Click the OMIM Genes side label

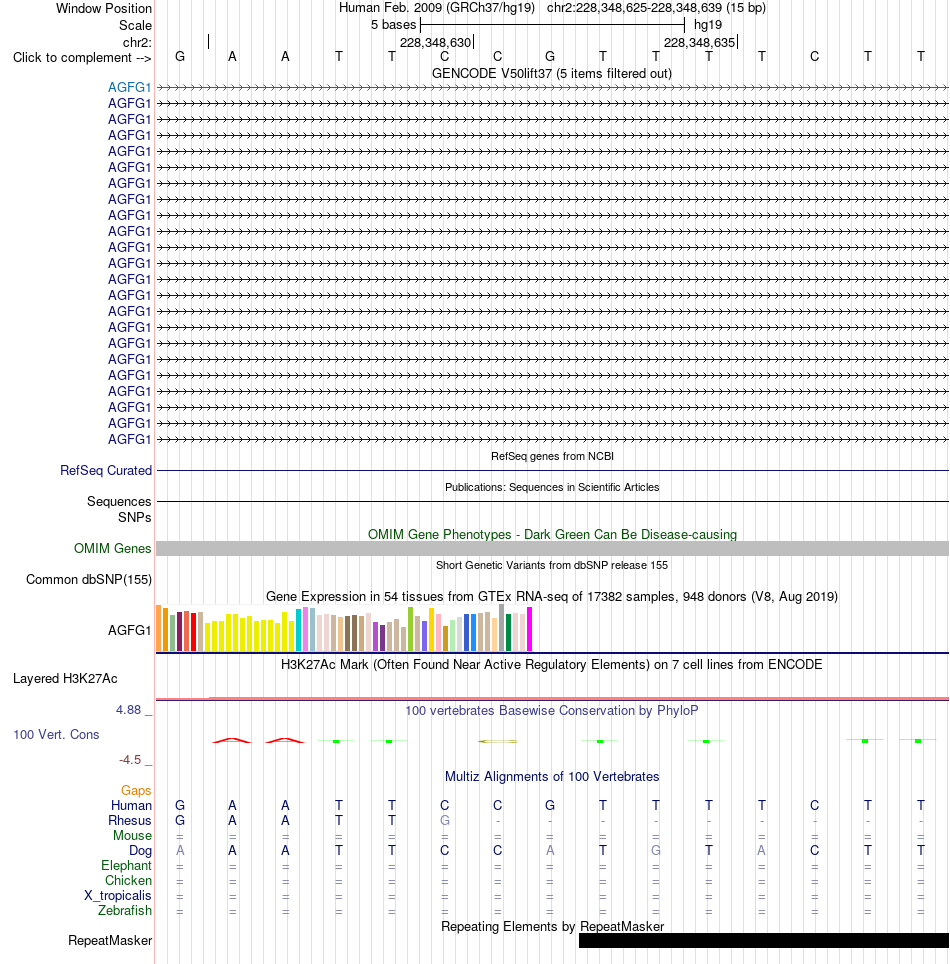(x=112, y=548)
